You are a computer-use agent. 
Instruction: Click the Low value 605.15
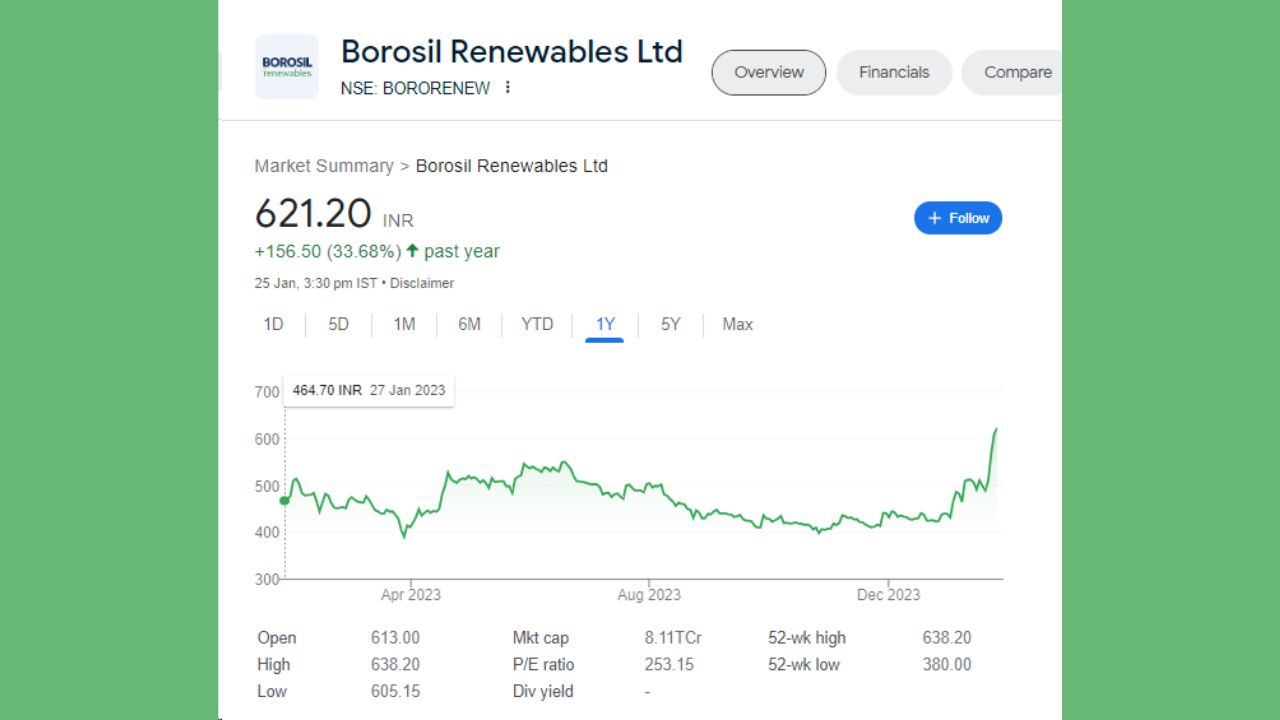[x=395, y=692]
